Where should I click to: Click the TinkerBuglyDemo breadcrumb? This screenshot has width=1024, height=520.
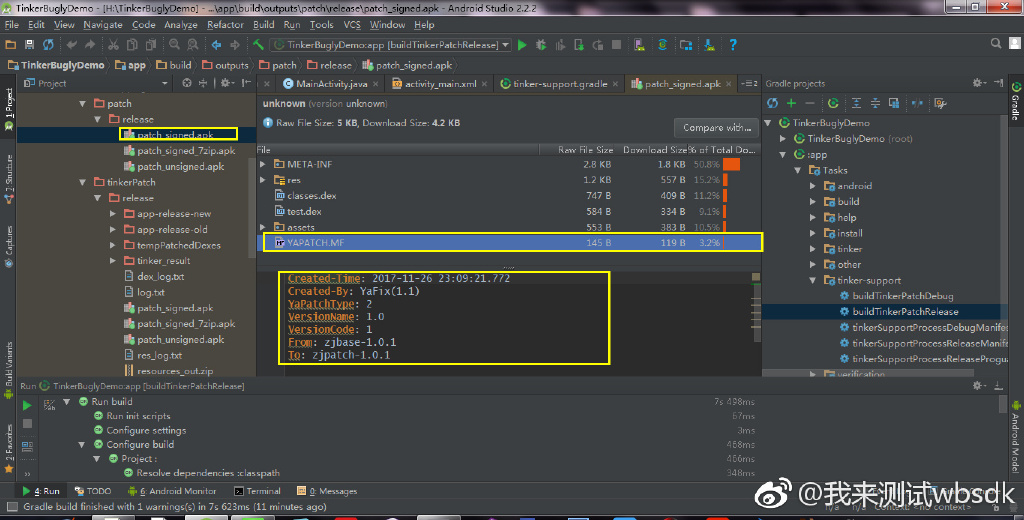tap(56, 65)
